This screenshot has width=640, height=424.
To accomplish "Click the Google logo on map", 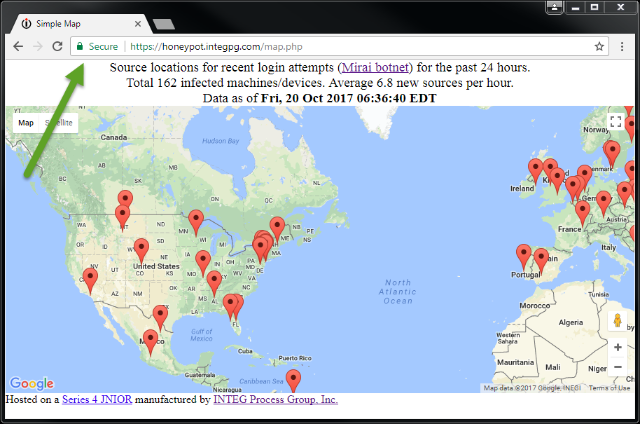I will (x=32, y=383).
